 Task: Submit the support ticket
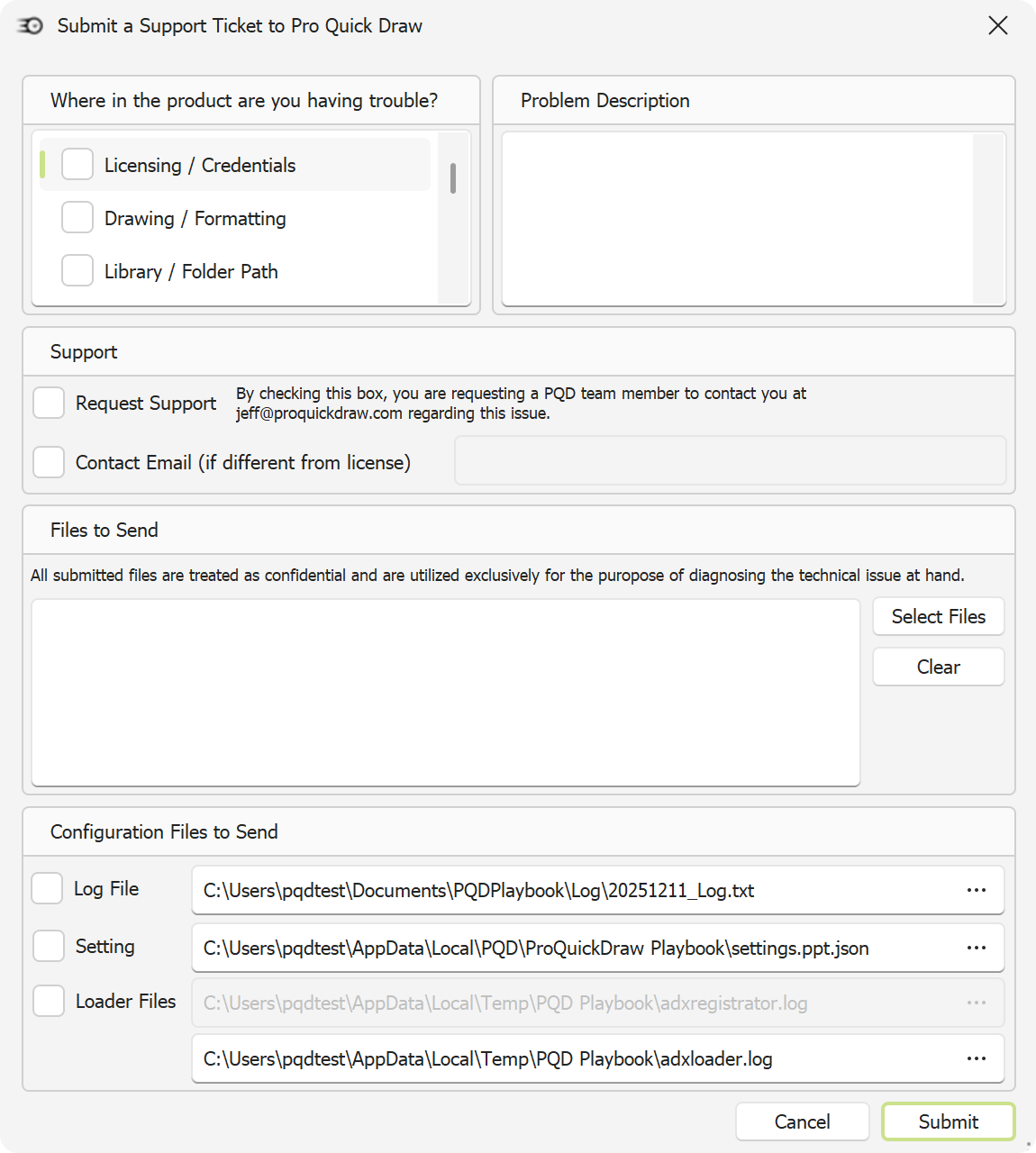pos(947,1121)
